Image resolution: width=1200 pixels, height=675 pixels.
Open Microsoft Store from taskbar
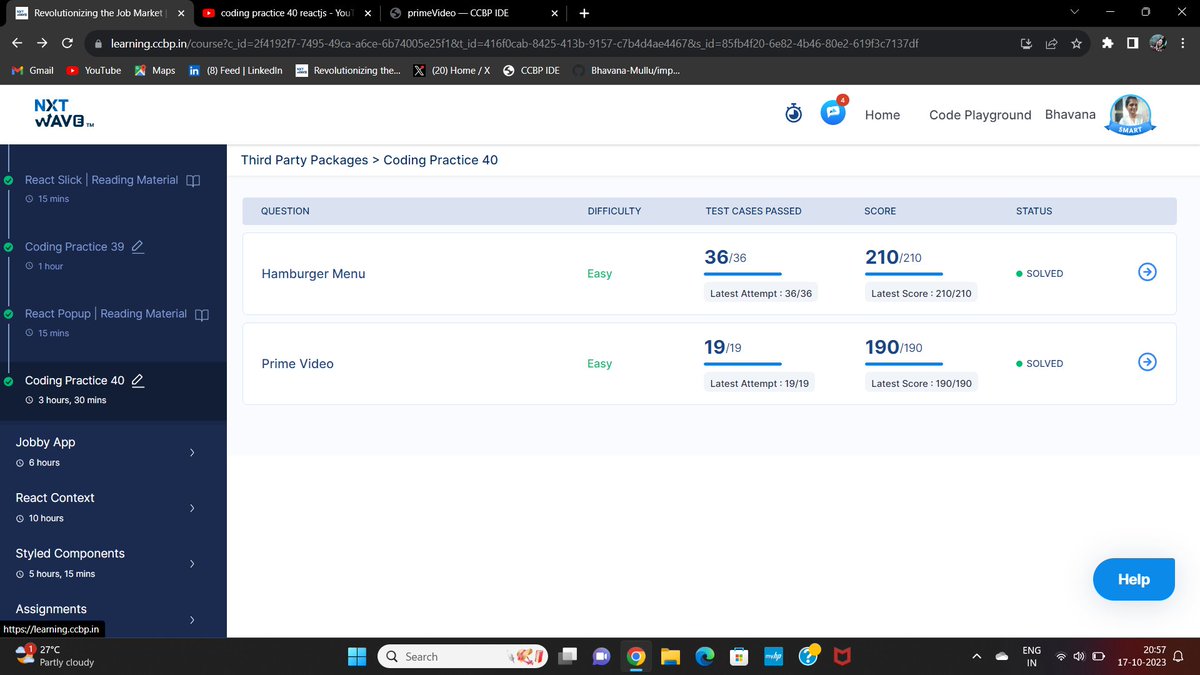click(x=739, y=657)
